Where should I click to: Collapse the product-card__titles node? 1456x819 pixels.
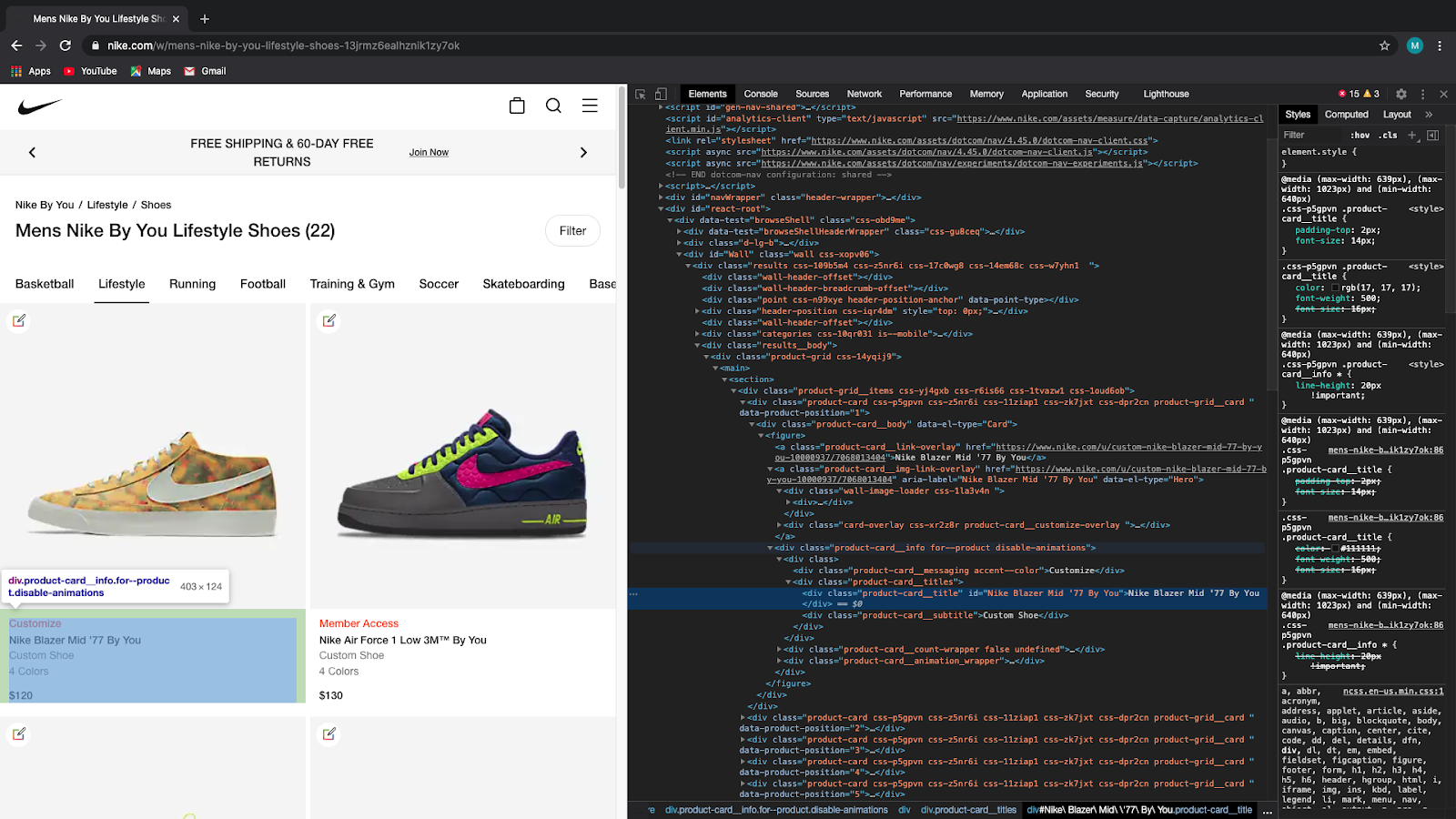789,582
